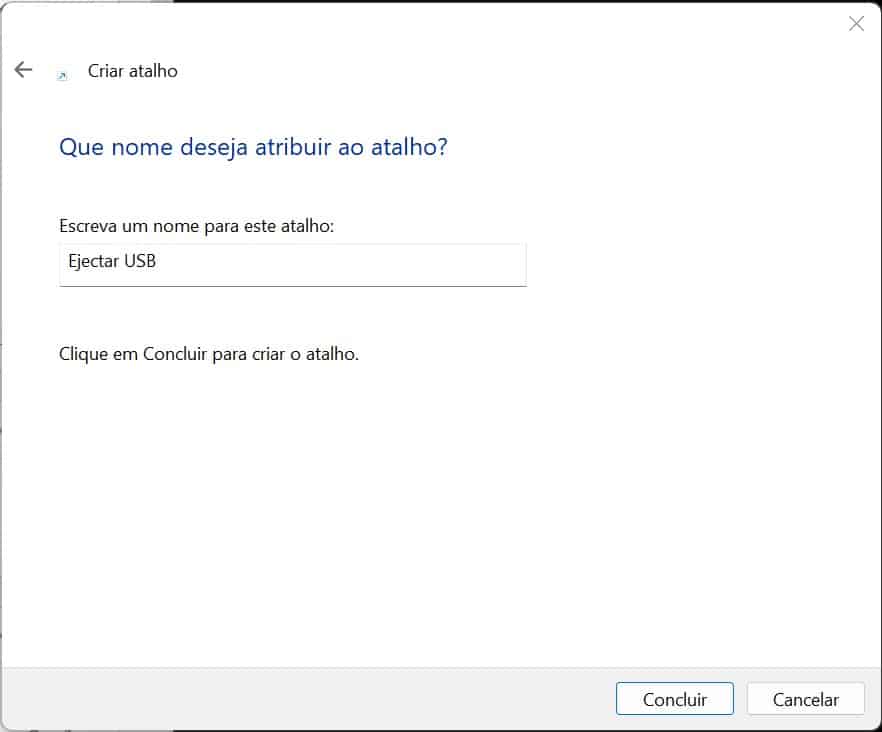The image size is (882, 732).
Task: Click the shortcut icon beside Criar atalho
Action: pos(62,74)
